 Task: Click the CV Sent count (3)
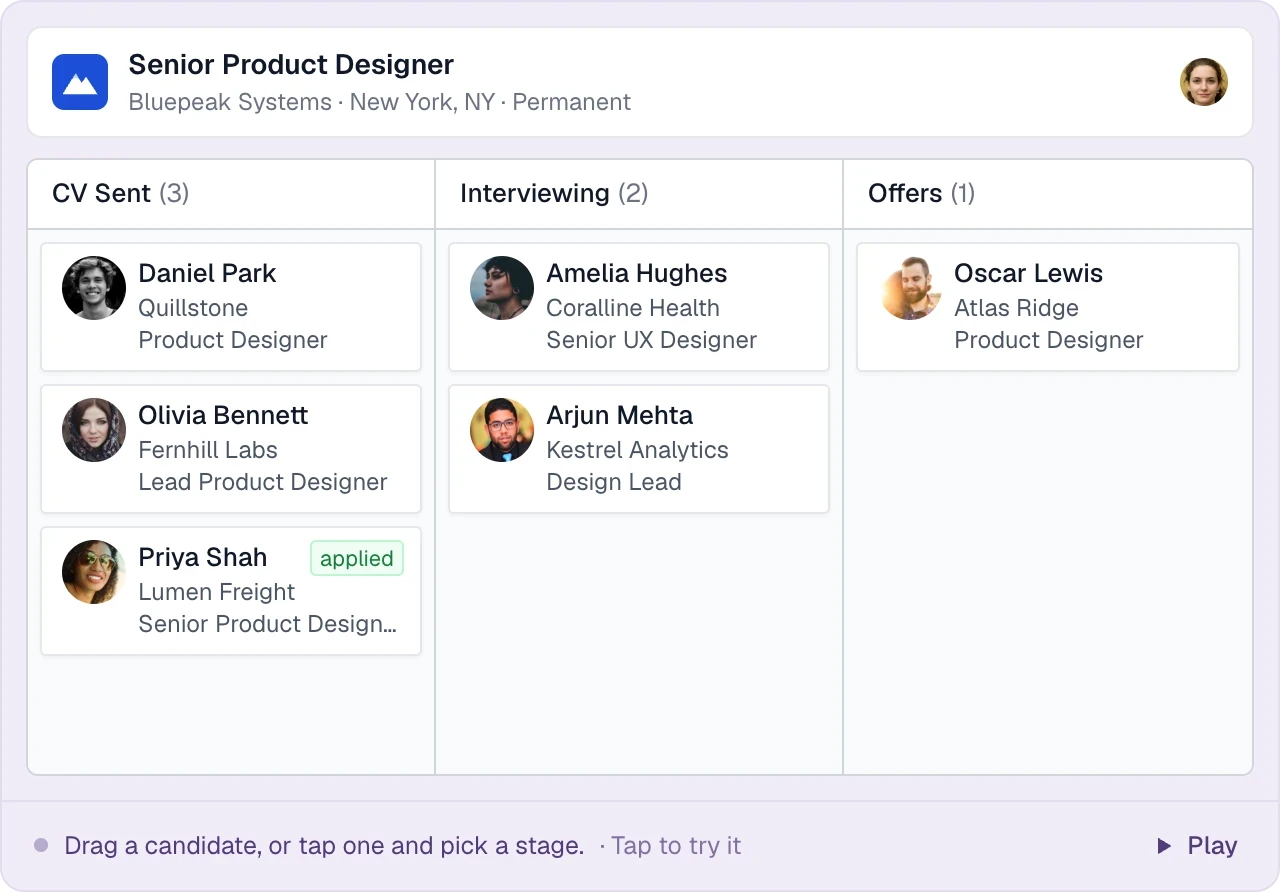[x=174, y=193]
